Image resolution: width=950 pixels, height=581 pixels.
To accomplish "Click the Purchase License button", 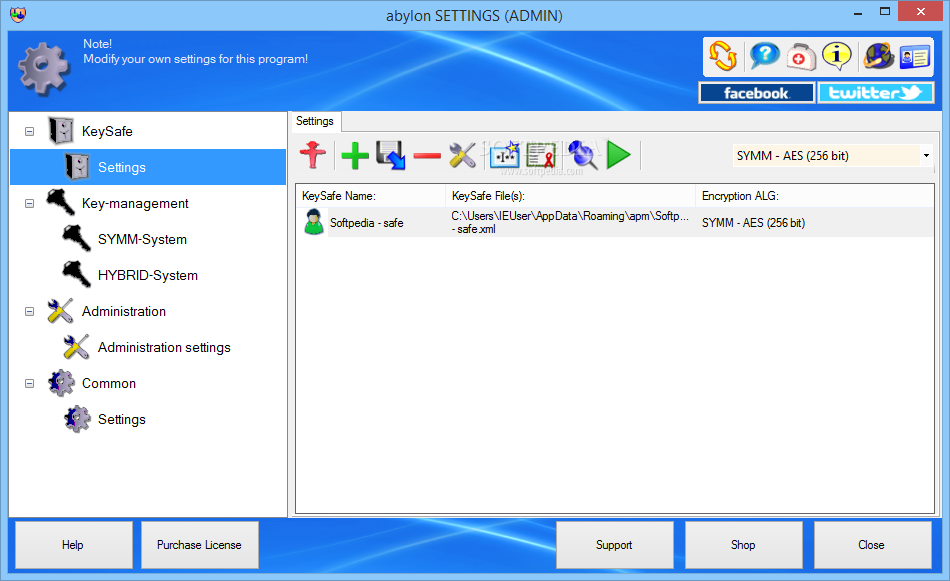I will pyautogui.click(x=199, y=545).
